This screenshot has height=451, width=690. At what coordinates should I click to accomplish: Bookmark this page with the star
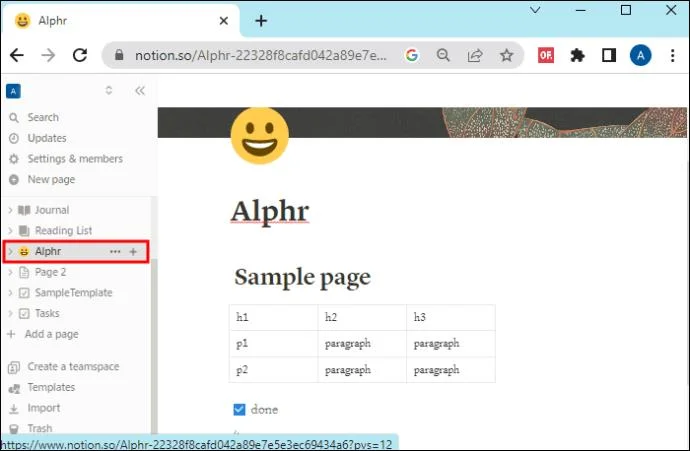pyautogui.click(x=506, y=55)
